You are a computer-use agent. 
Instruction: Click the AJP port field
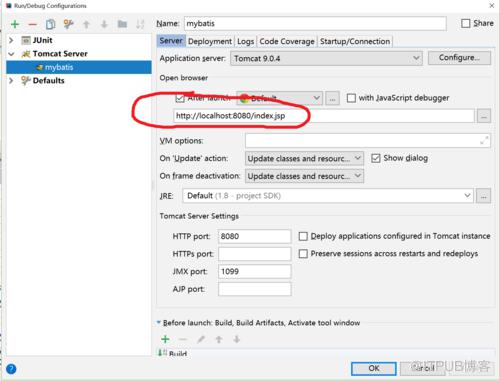pyautogui.click(x=255, y=289)
